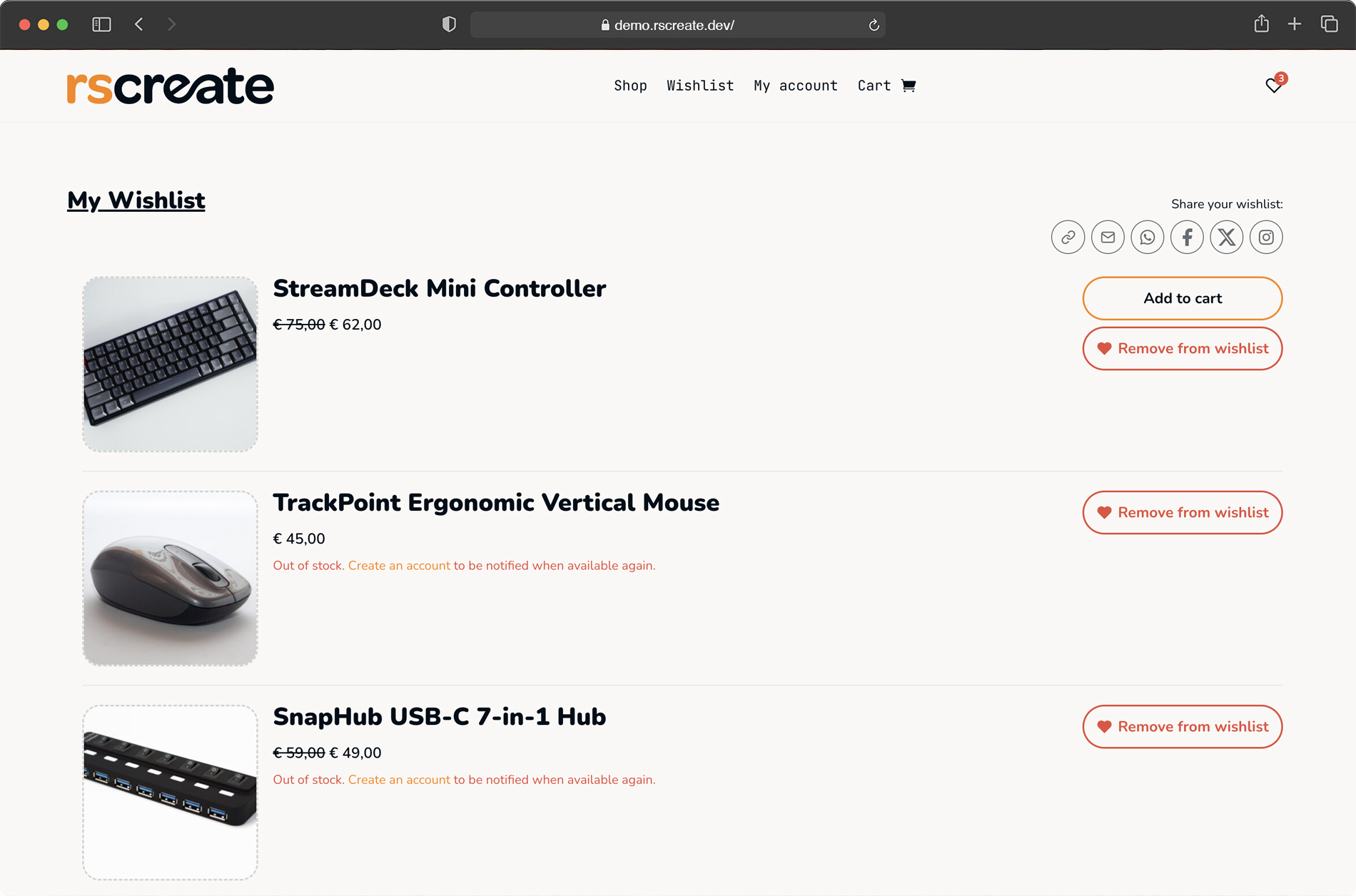Open the TrackPoint Ergonomic Vertical Mouse title

point(496,503)
